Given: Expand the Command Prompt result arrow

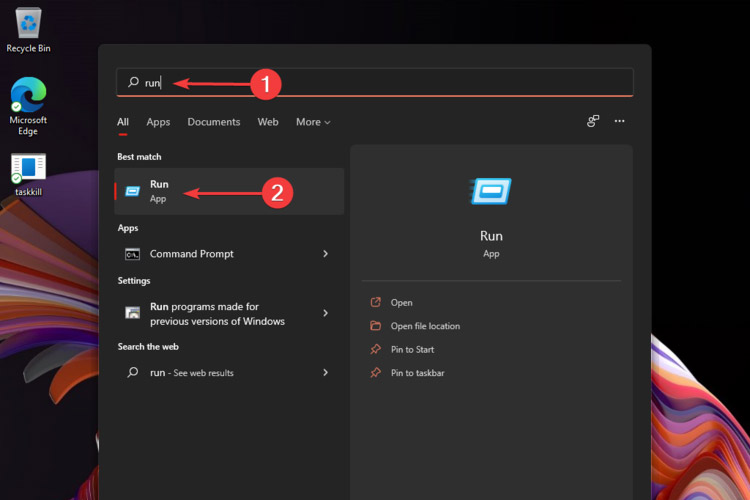Looking at the screenshot, I should (325, 254).
